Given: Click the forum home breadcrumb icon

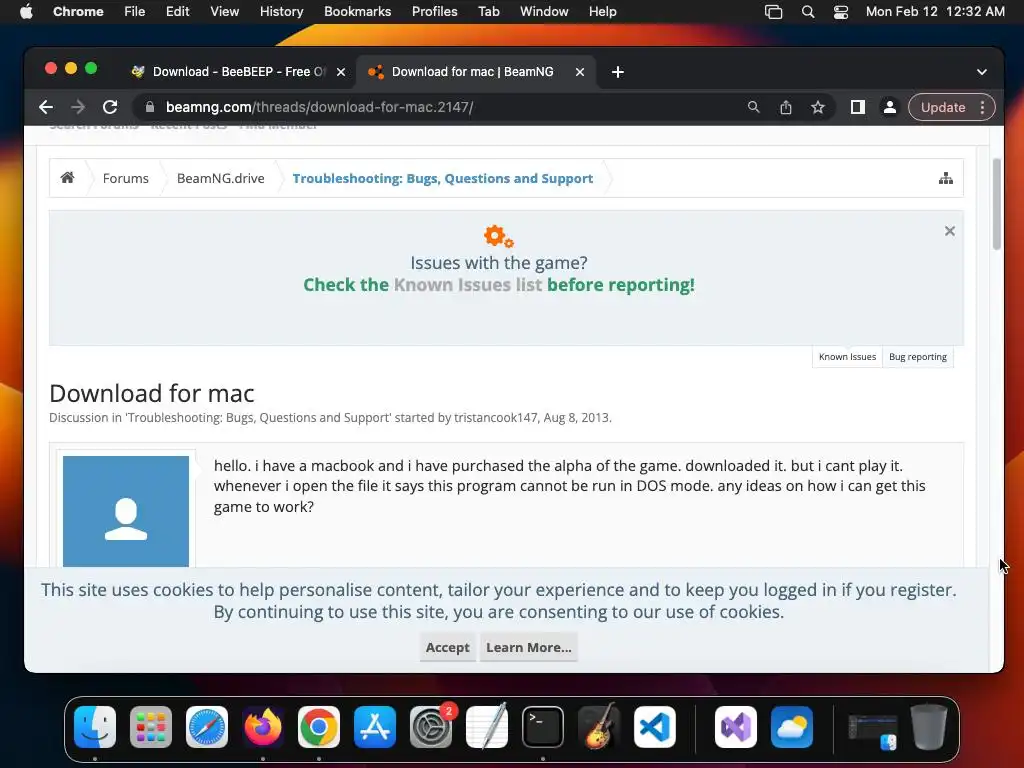Looking at the screenshot, I should [67, 178].
